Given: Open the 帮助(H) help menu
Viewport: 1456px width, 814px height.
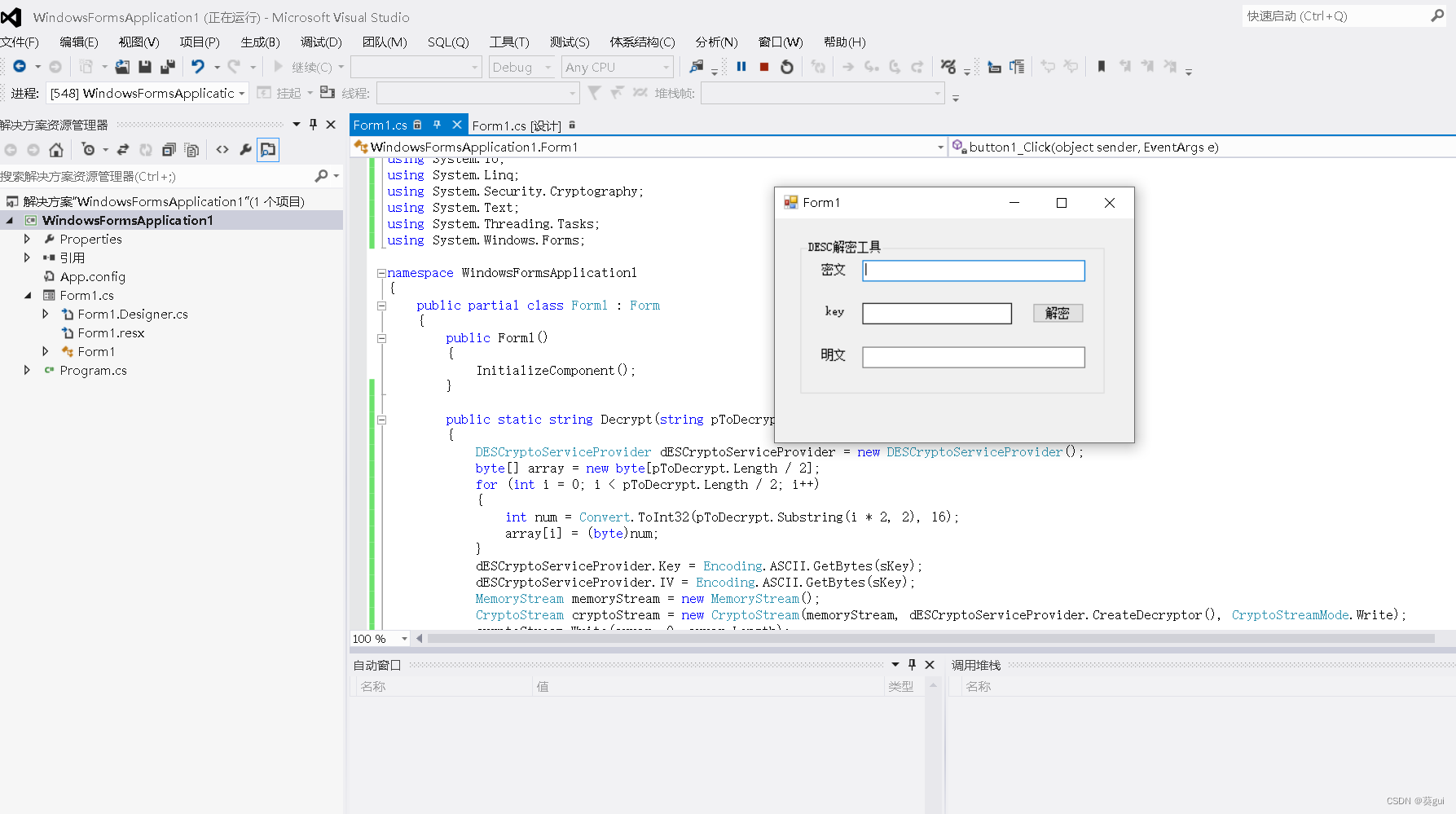Looking at the screenshot, I should (x=844, y=42).
